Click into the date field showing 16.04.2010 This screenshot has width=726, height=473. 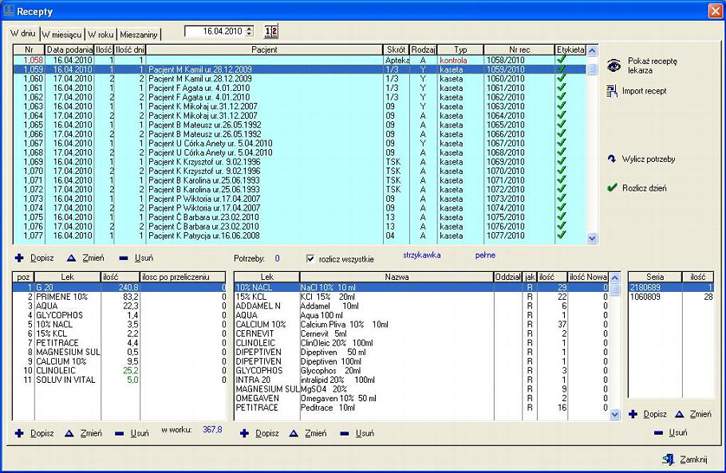pyautogui.click(x=212, y=33)
